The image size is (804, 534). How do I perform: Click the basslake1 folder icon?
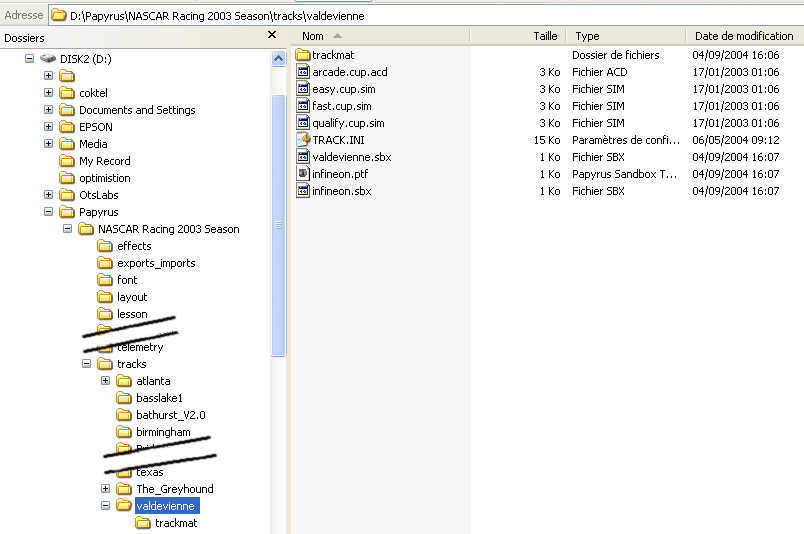[124, 398]
